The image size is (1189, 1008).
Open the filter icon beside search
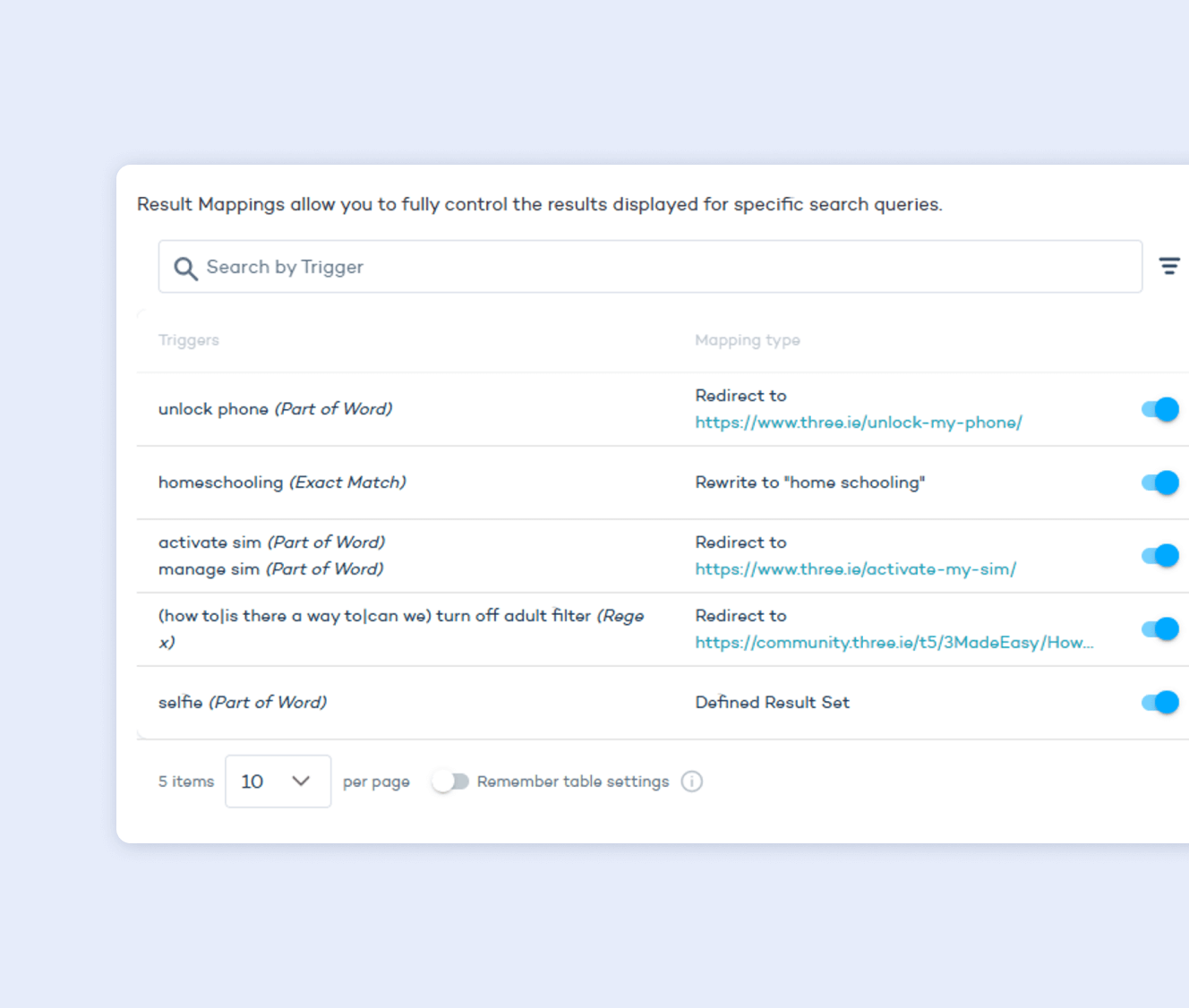tap(1168, 266)
